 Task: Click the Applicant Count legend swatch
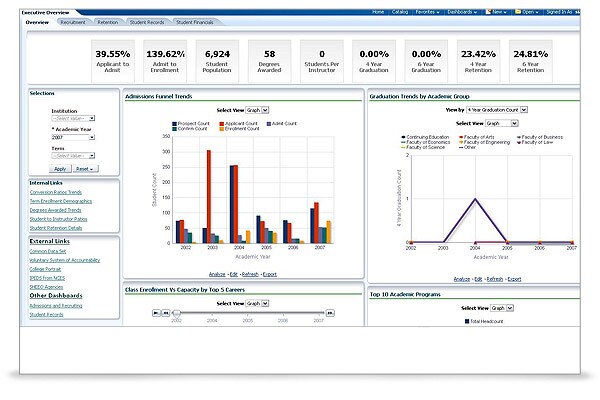[x=222, y=124]
